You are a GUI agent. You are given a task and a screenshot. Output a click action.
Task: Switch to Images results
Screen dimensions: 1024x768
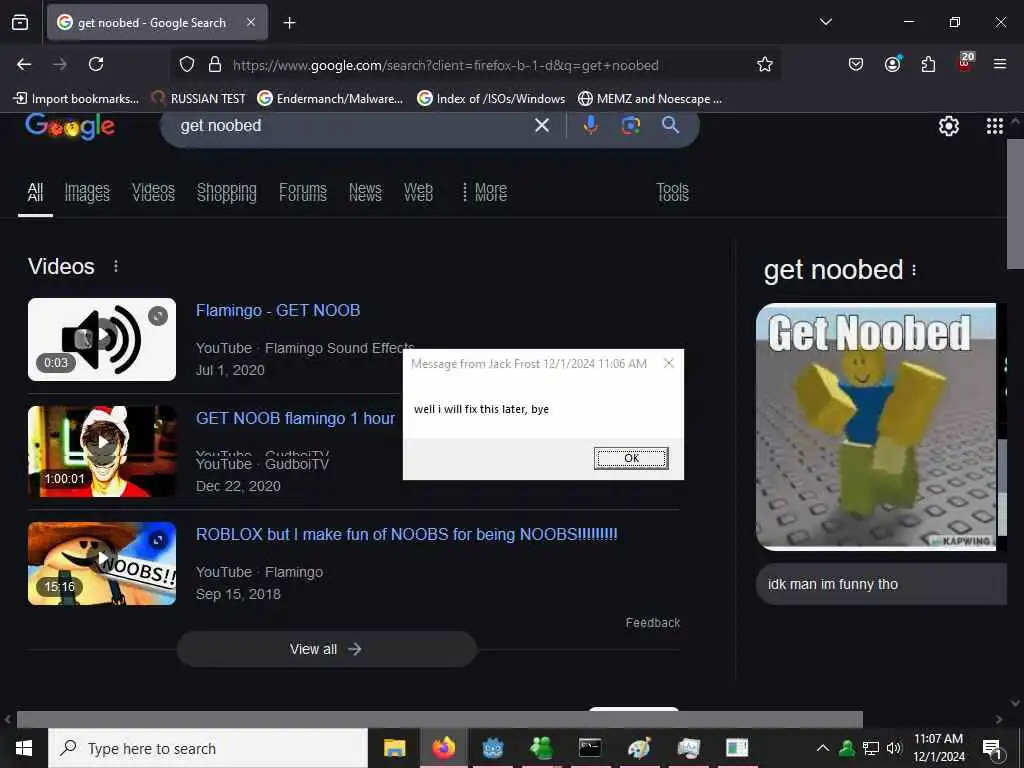tap(87, 192)
